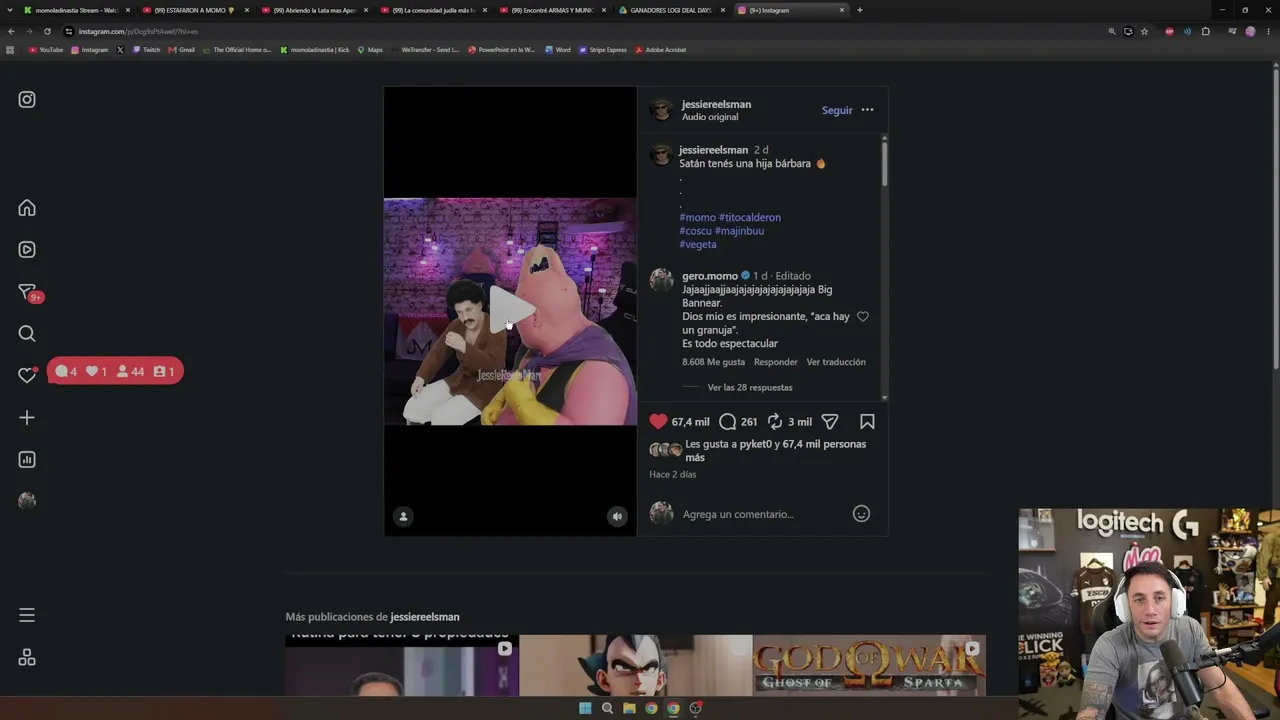Image resolution: width=1280 pixels, height=720 pixels.
Task: Open the #momo hashtag
Action: (x=697, y=217)
